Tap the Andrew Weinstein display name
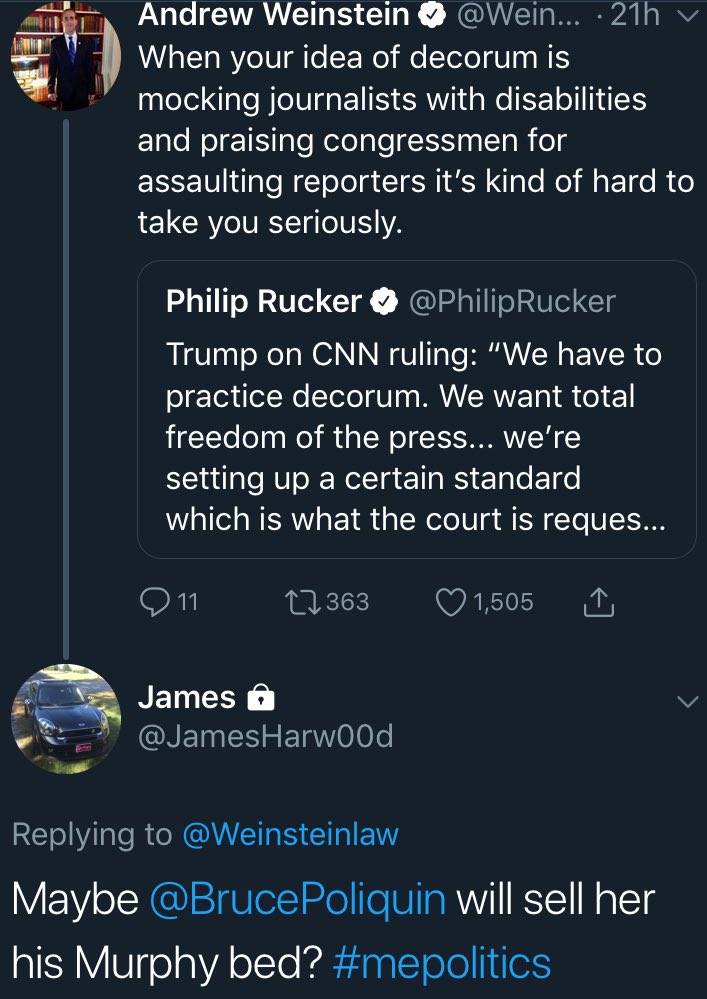 274,15
